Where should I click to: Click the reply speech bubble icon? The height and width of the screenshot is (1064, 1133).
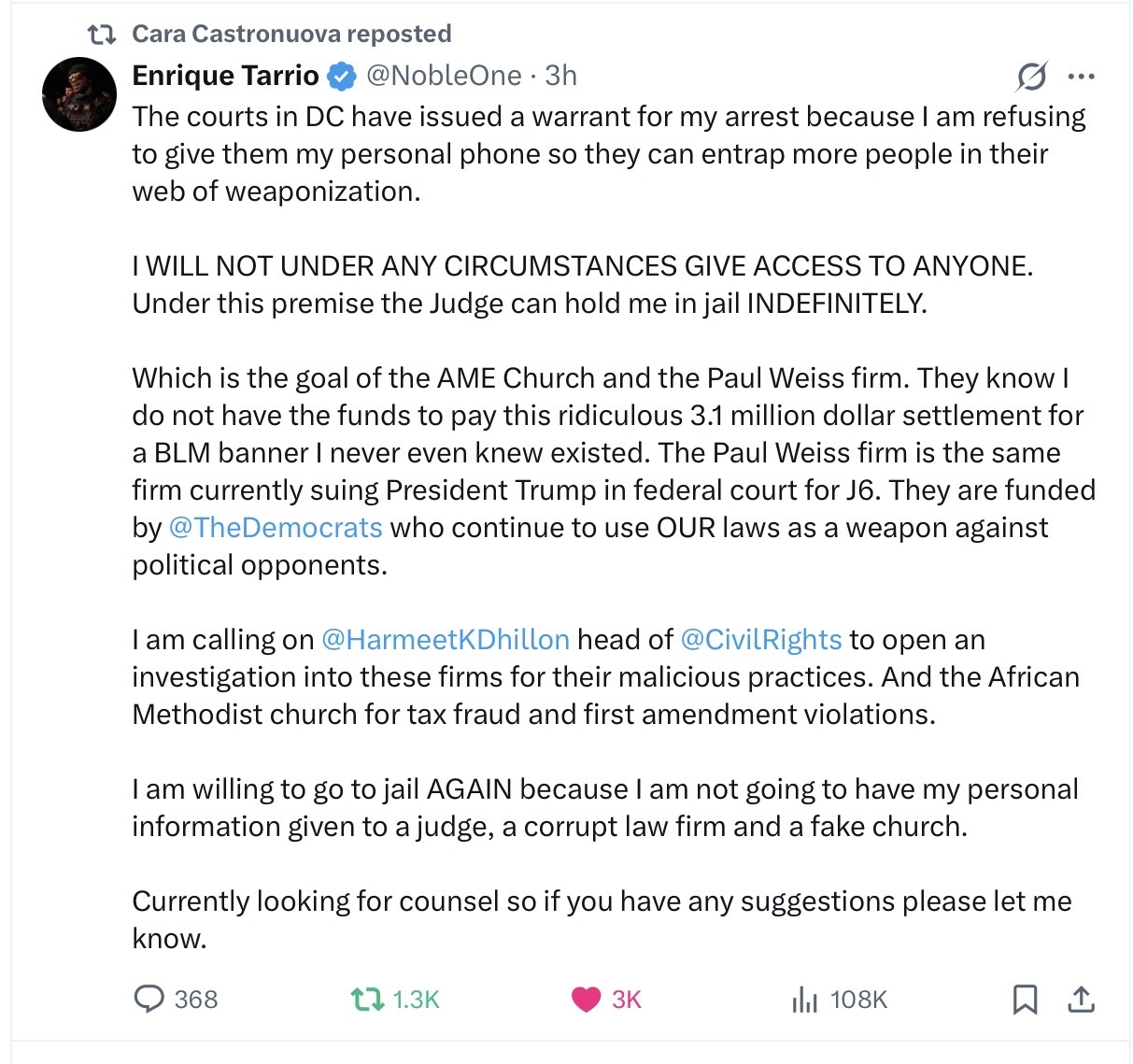pos(149,1000)
